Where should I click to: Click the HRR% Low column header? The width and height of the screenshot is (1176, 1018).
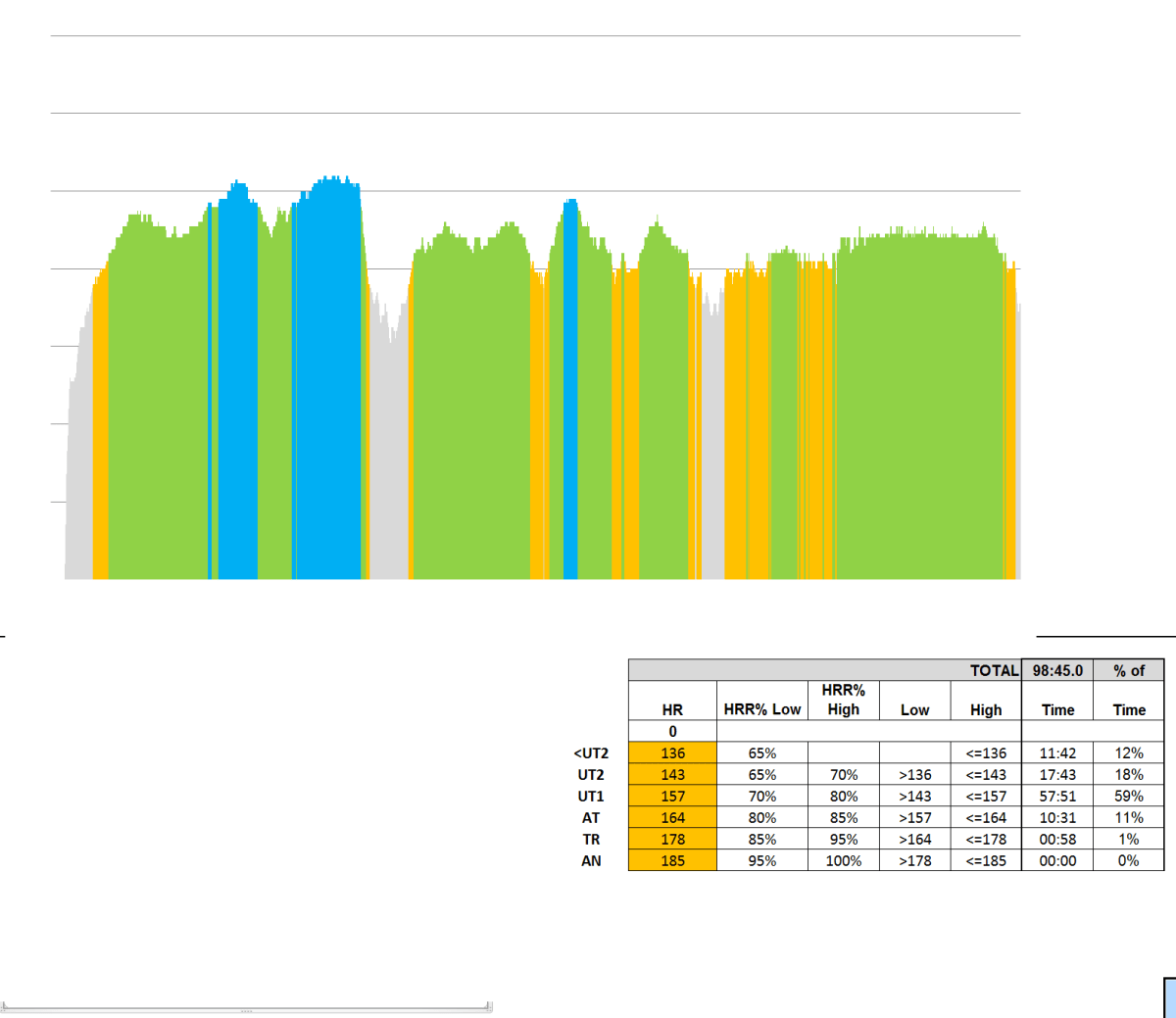pos(761,709)
